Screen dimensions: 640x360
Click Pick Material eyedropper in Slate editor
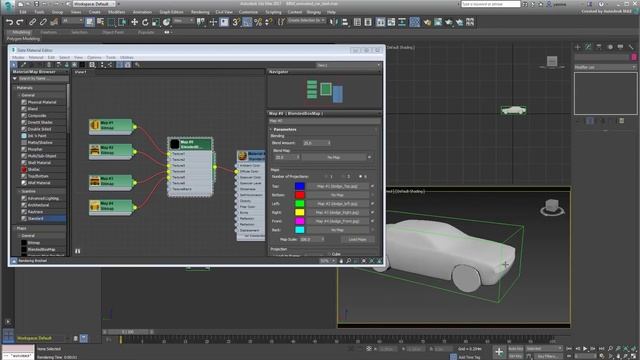tap(23, 65)
